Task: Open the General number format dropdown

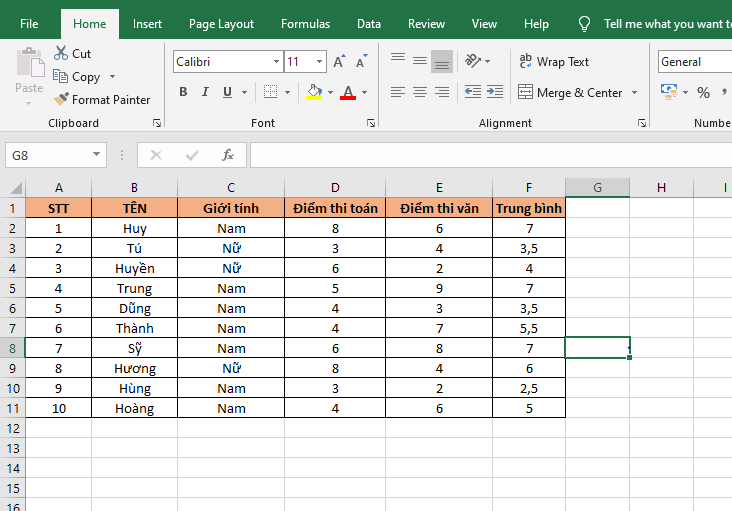Action: pos(694,62)
